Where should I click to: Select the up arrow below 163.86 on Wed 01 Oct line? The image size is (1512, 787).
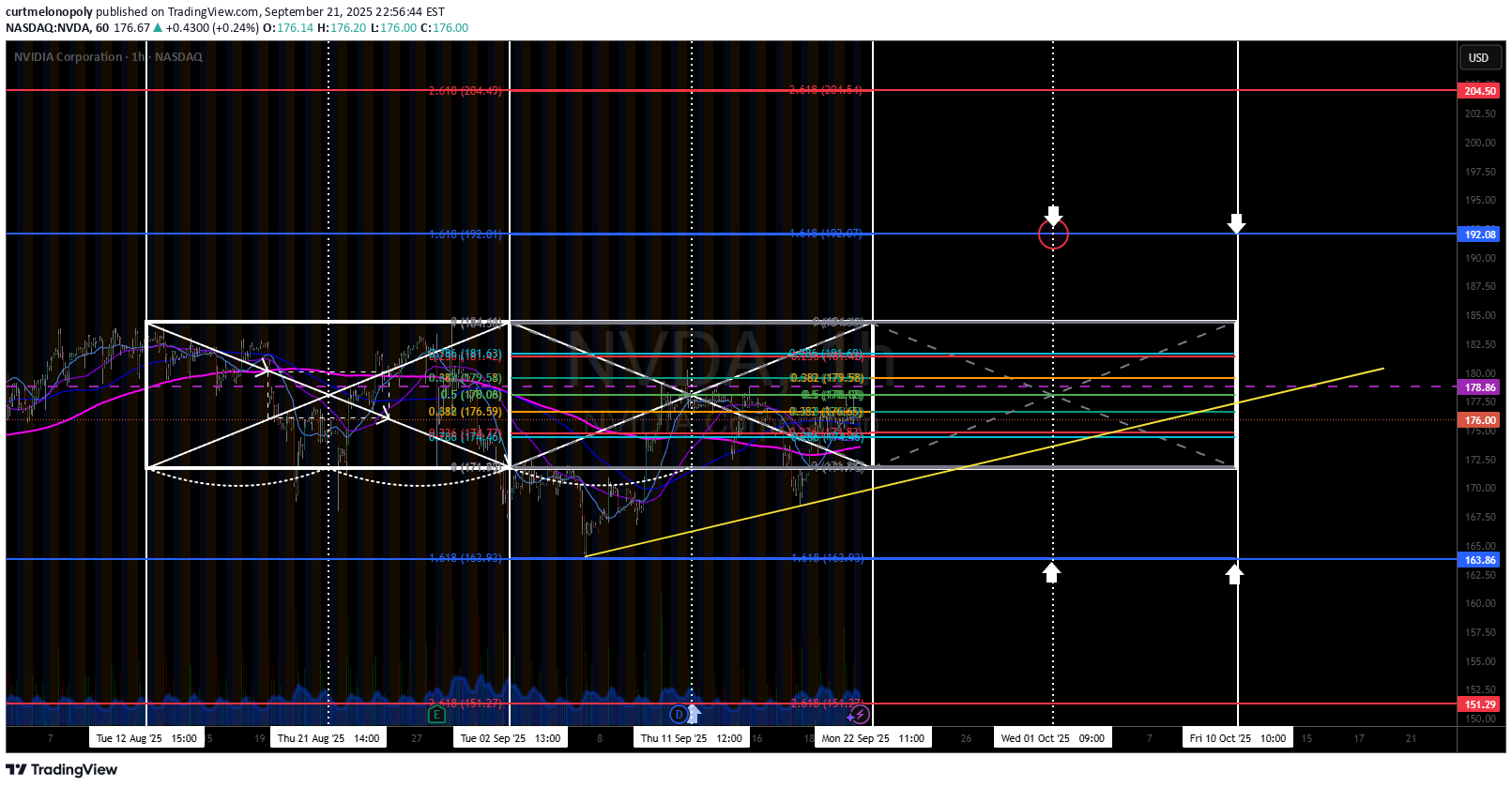click(x=1051, y=572)
